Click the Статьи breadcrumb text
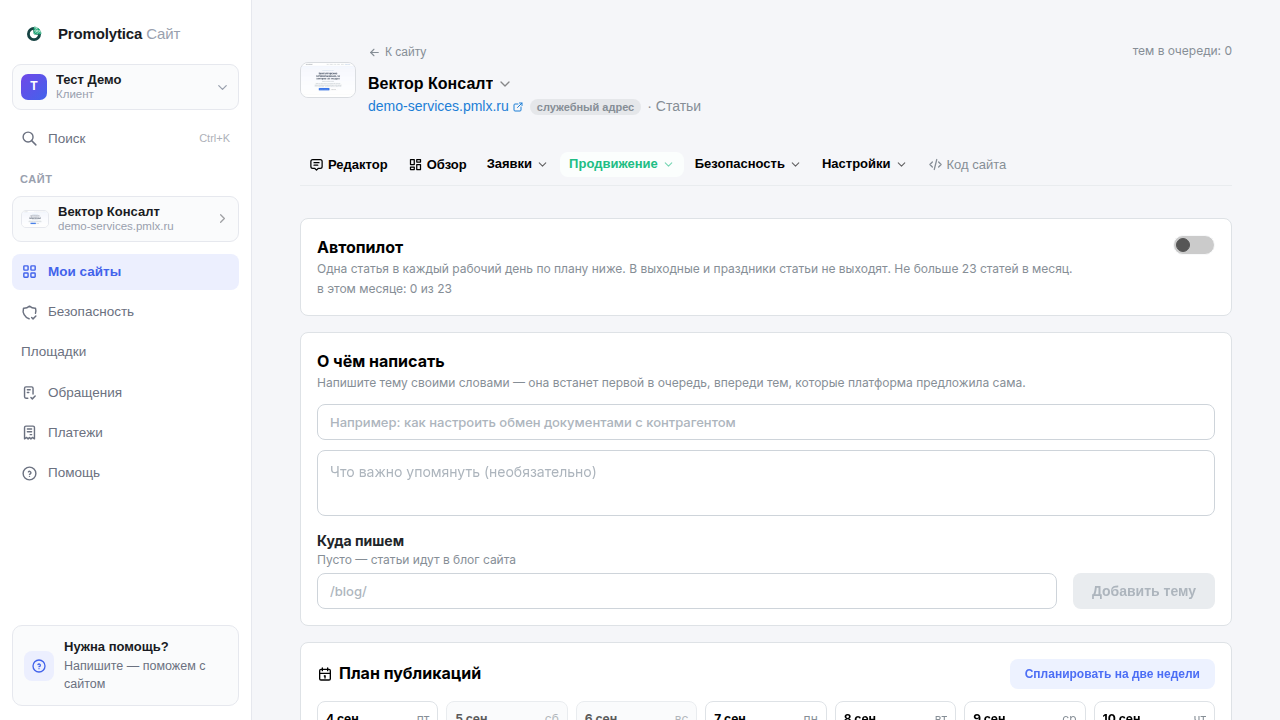The width and height of the screenshot is (1280, 720). [x=678, y=106]
